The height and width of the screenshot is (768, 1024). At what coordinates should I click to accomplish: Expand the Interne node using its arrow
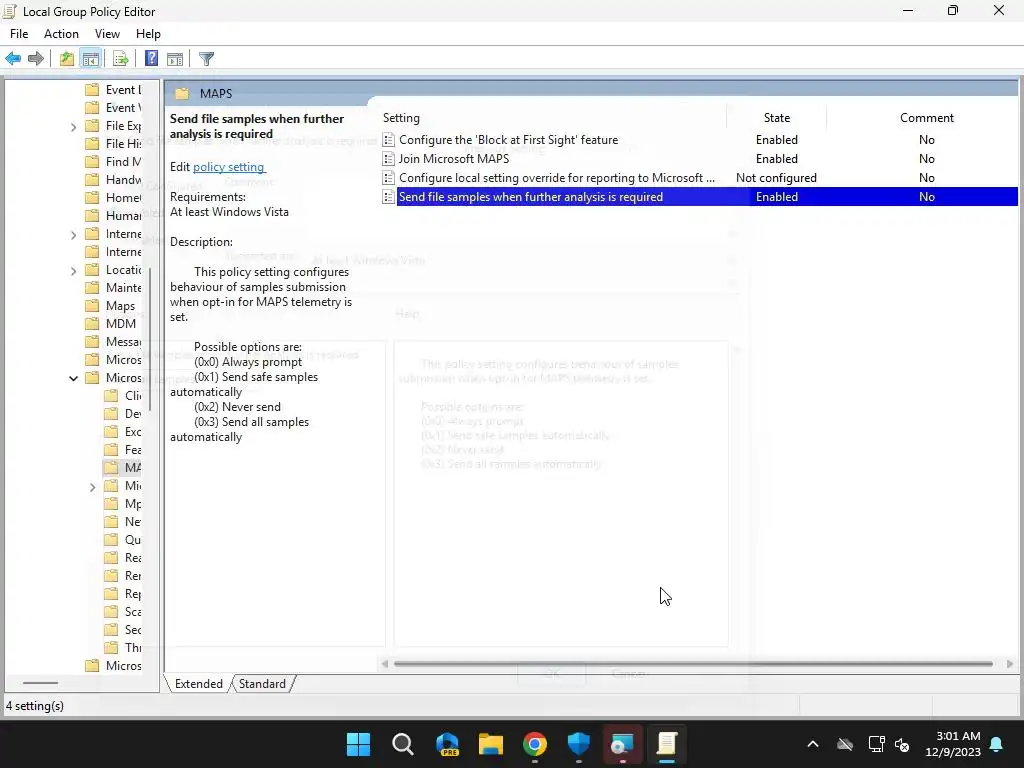coord(74,234)
